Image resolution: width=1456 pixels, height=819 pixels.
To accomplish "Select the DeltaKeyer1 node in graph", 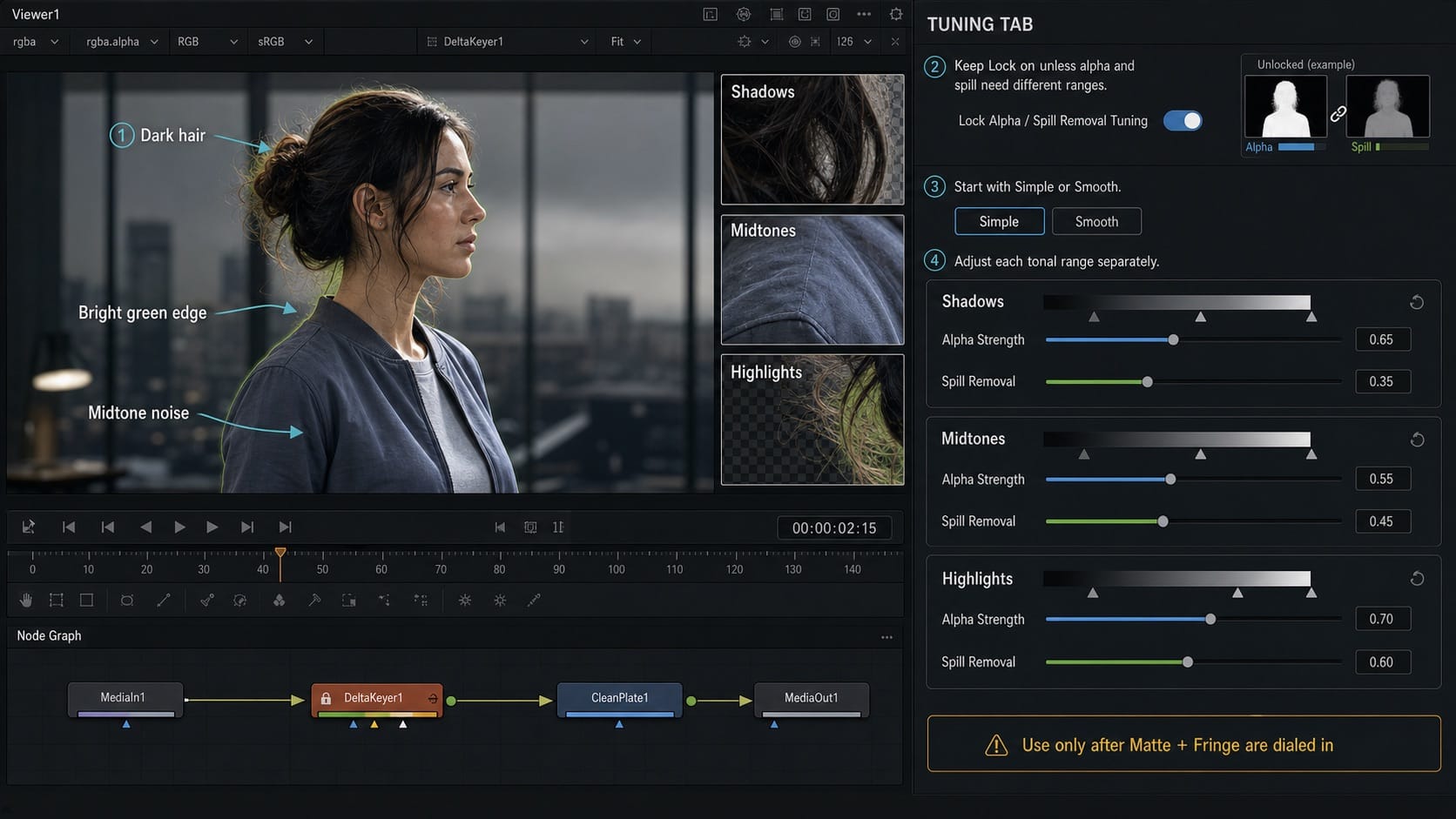I will click(377, 700).
